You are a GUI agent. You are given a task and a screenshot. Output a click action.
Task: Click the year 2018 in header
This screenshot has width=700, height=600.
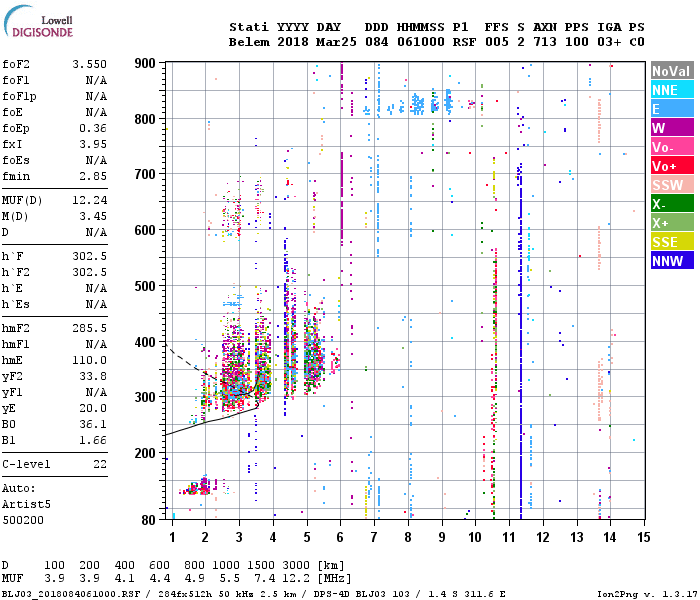pos(293,42)
